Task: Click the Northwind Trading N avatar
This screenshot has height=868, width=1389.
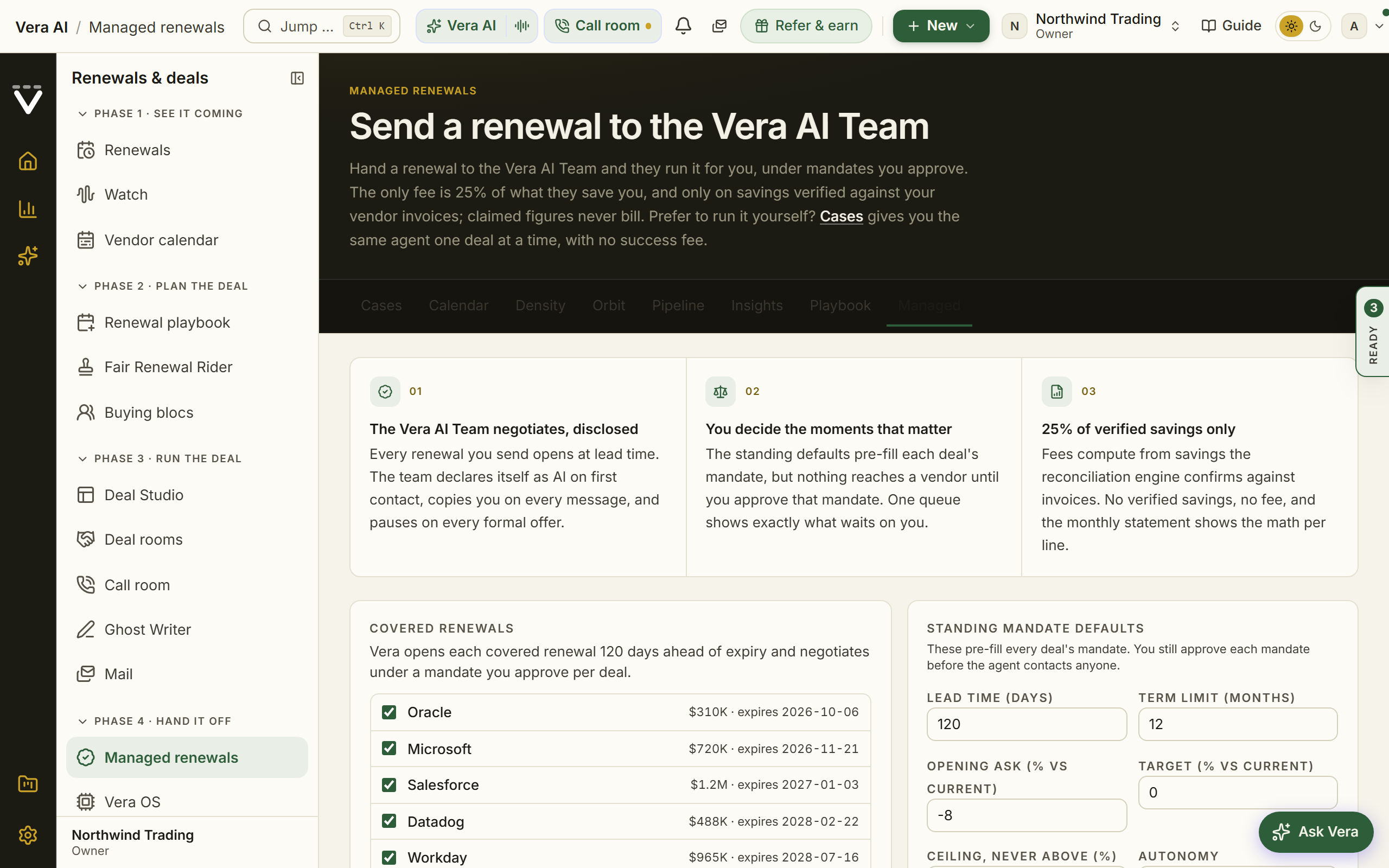Action: [1014, 26]
